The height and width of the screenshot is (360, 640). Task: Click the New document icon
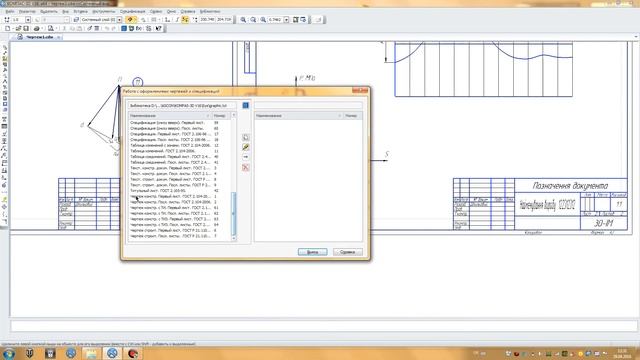click(7, 28)
